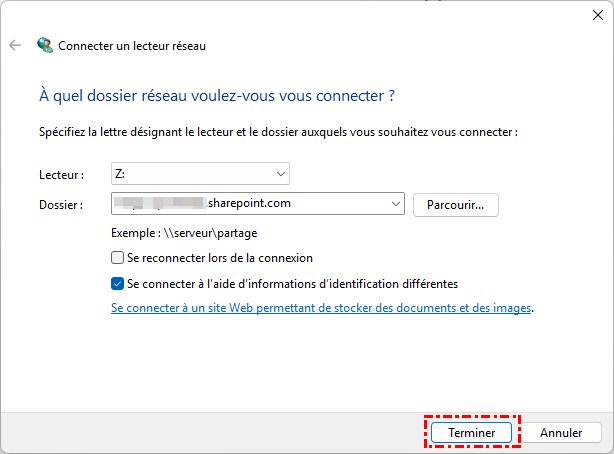Cancel the dialog with the Annuler button
The width and height of the screenshot is (614, 454).
click(x=561, y=433)
